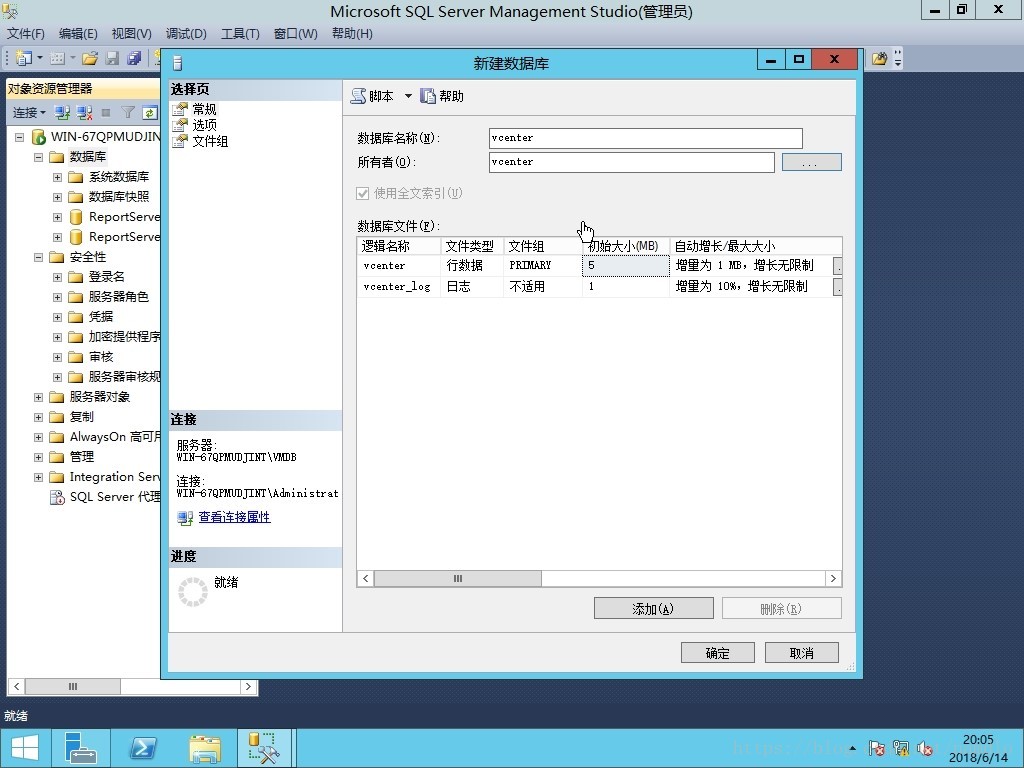
Task: Open PowerShell from taskbar
Action: pos(143,748)
